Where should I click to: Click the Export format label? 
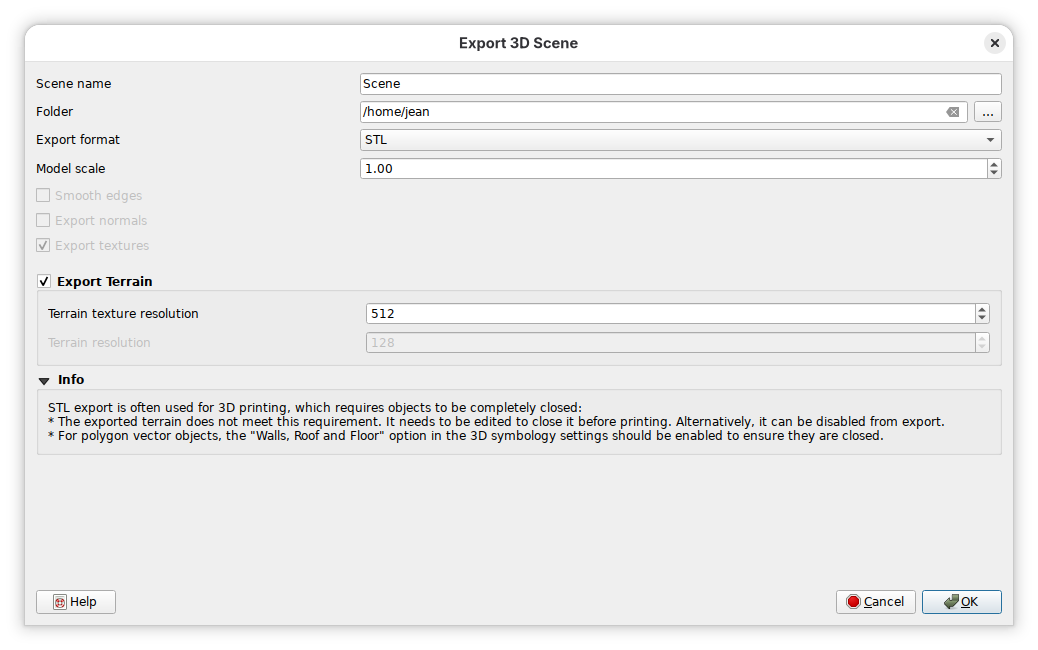[x=78, y=140]
